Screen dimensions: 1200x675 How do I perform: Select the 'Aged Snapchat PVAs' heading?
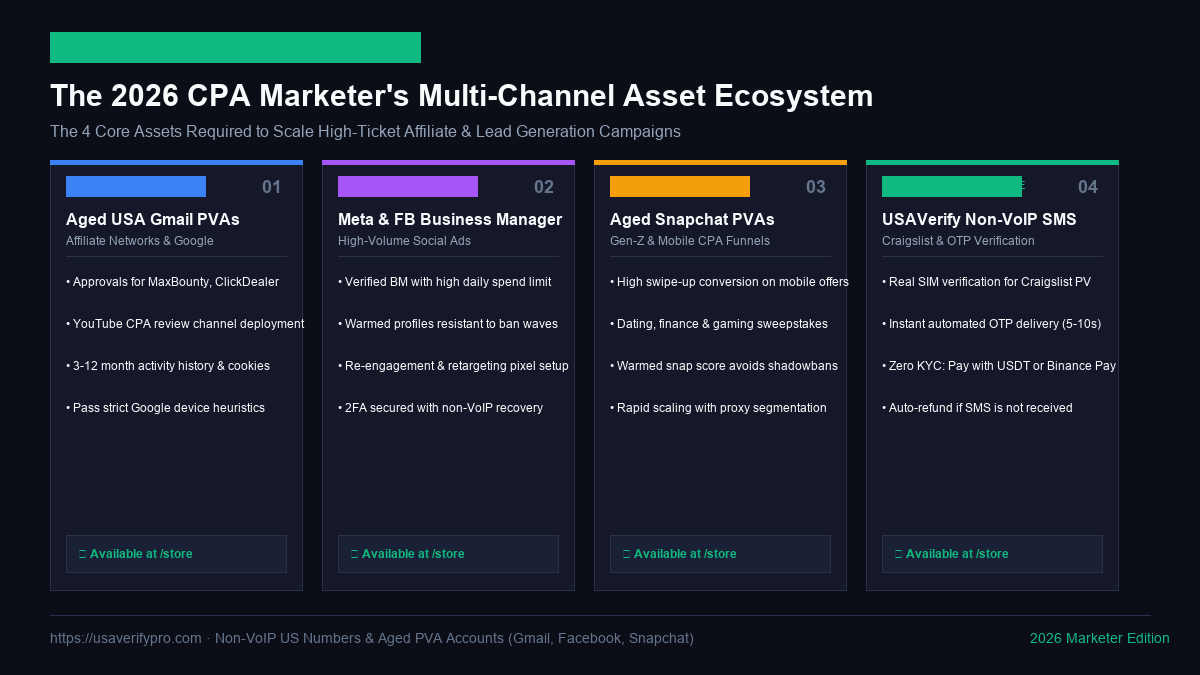point(692,219)
